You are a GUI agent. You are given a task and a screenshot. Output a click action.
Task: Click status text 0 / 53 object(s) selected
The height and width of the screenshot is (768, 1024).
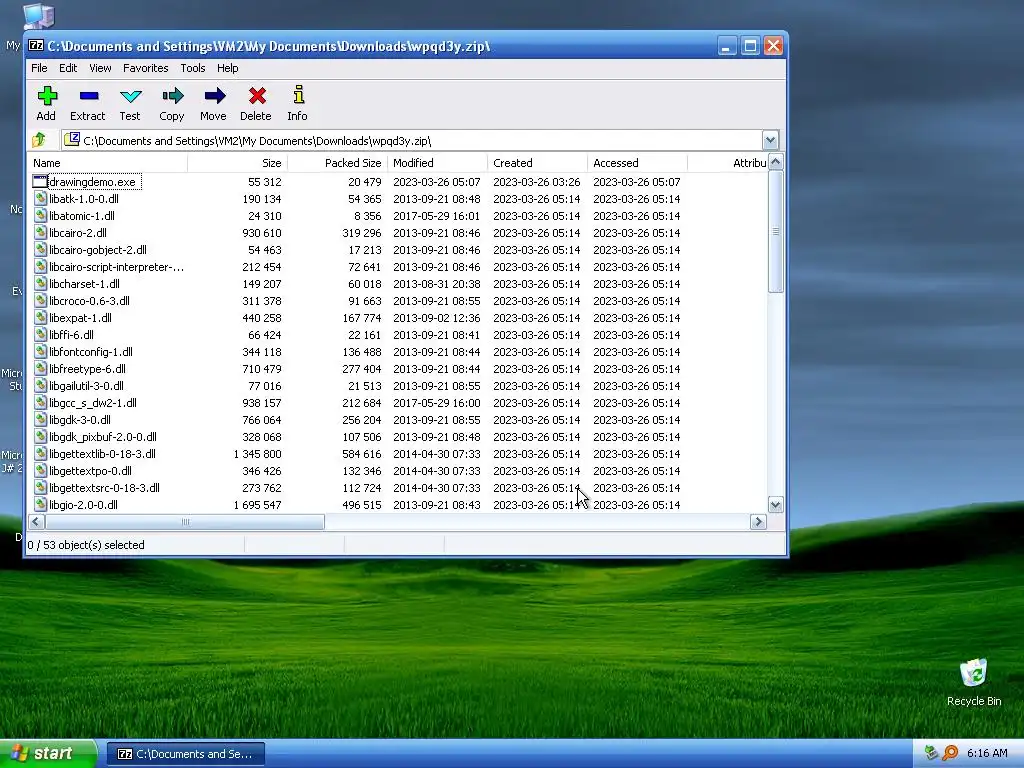(86, 545)
